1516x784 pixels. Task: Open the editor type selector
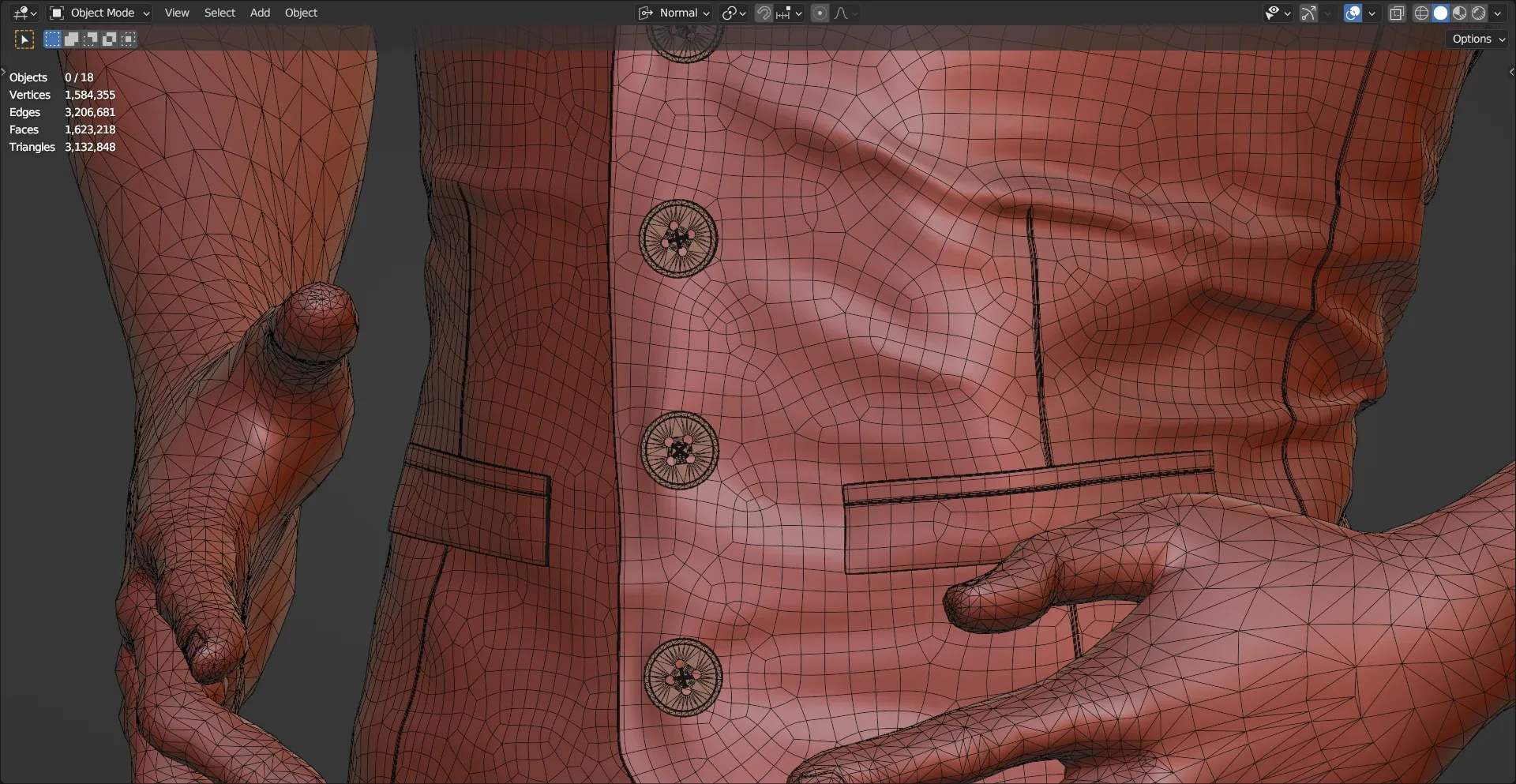25,13
